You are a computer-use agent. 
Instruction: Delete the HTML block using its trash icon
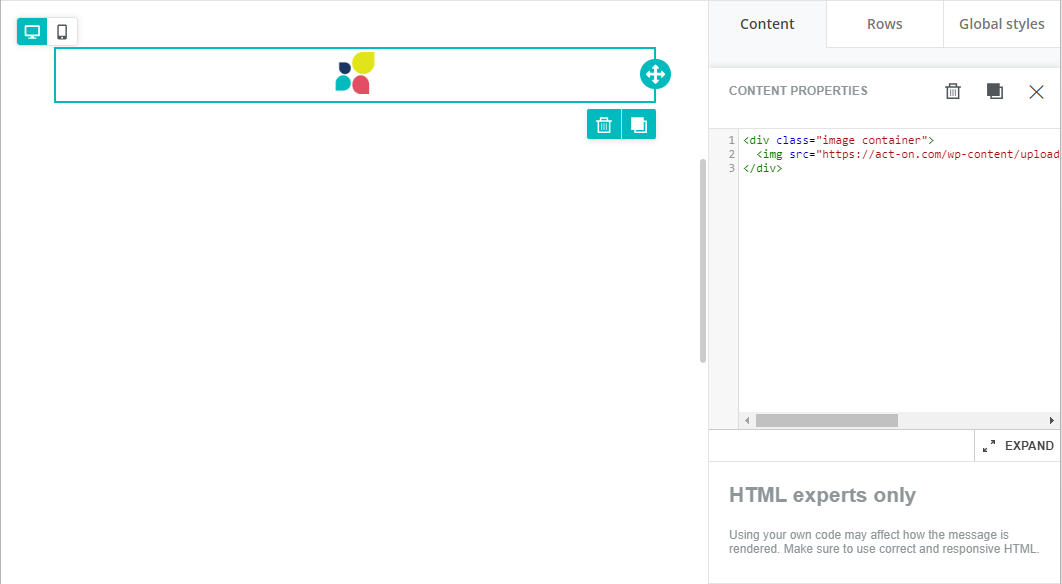(604, 124)
